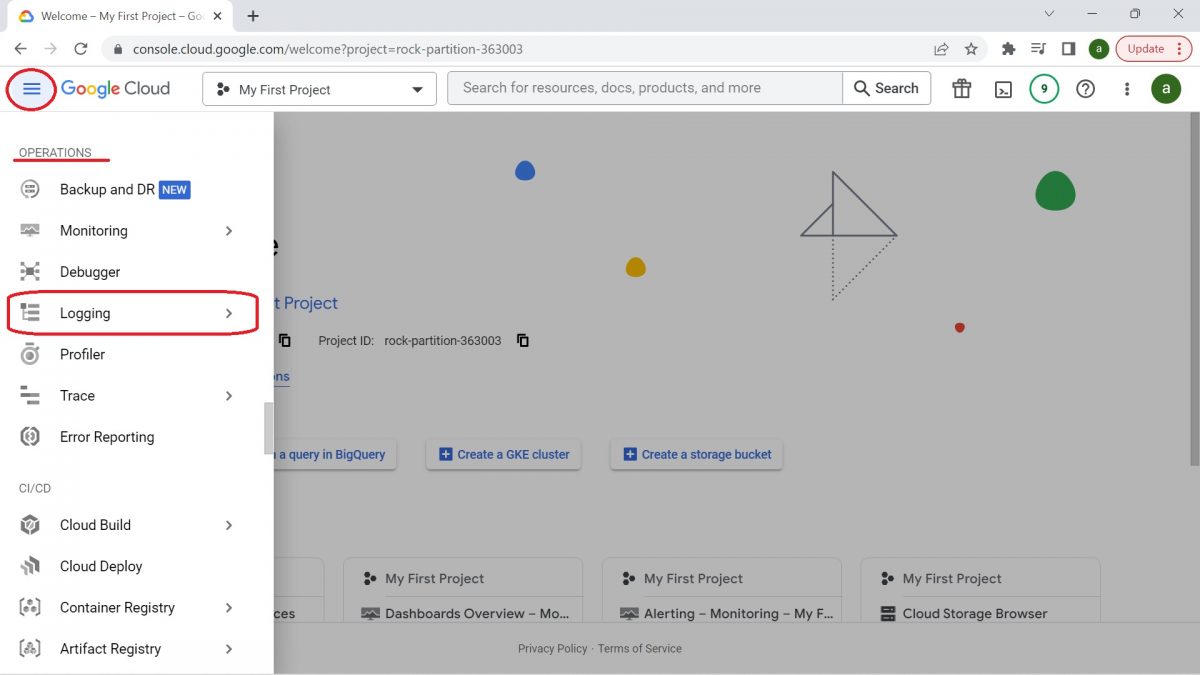Screen dimensions: 1200x675
Task: Open the Monitoring section icon
Action: 28,230
